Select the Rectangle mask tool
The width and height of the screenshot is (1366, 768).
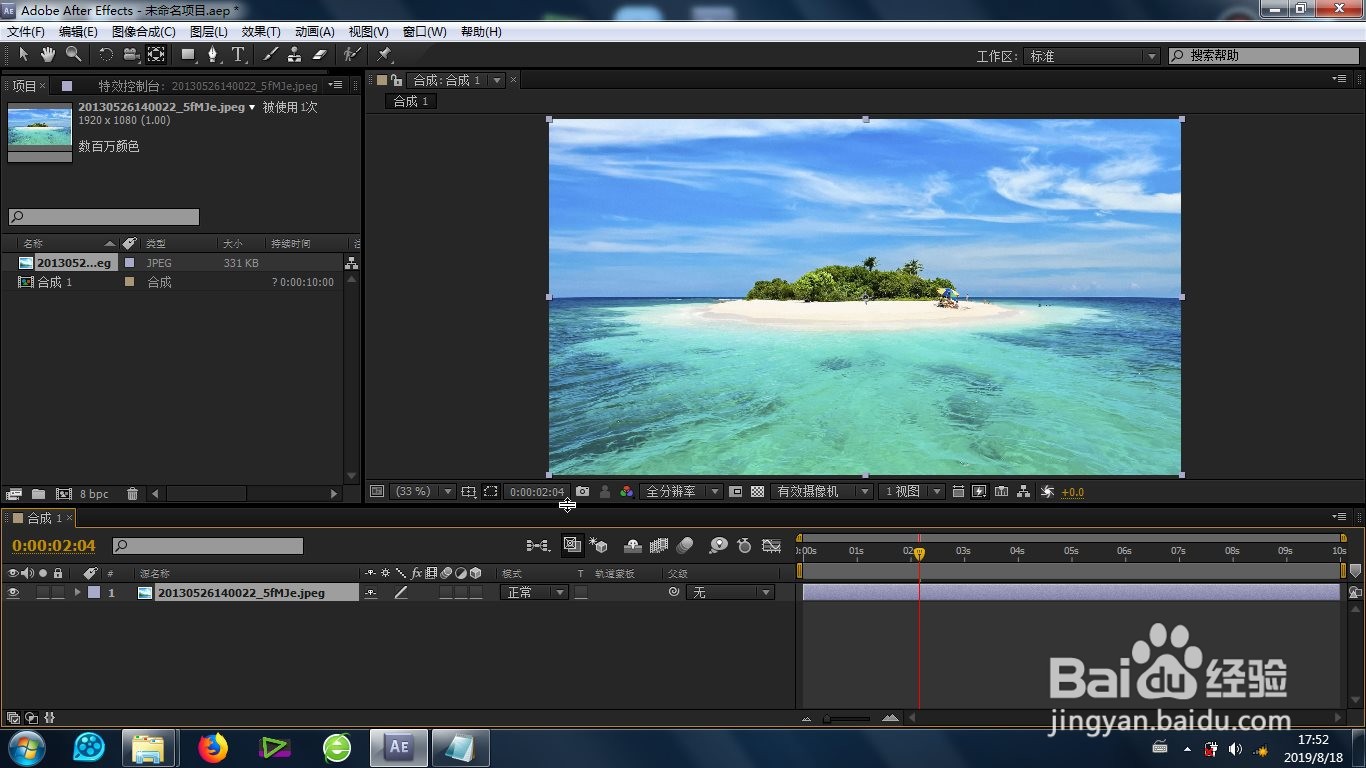[188, 54]
